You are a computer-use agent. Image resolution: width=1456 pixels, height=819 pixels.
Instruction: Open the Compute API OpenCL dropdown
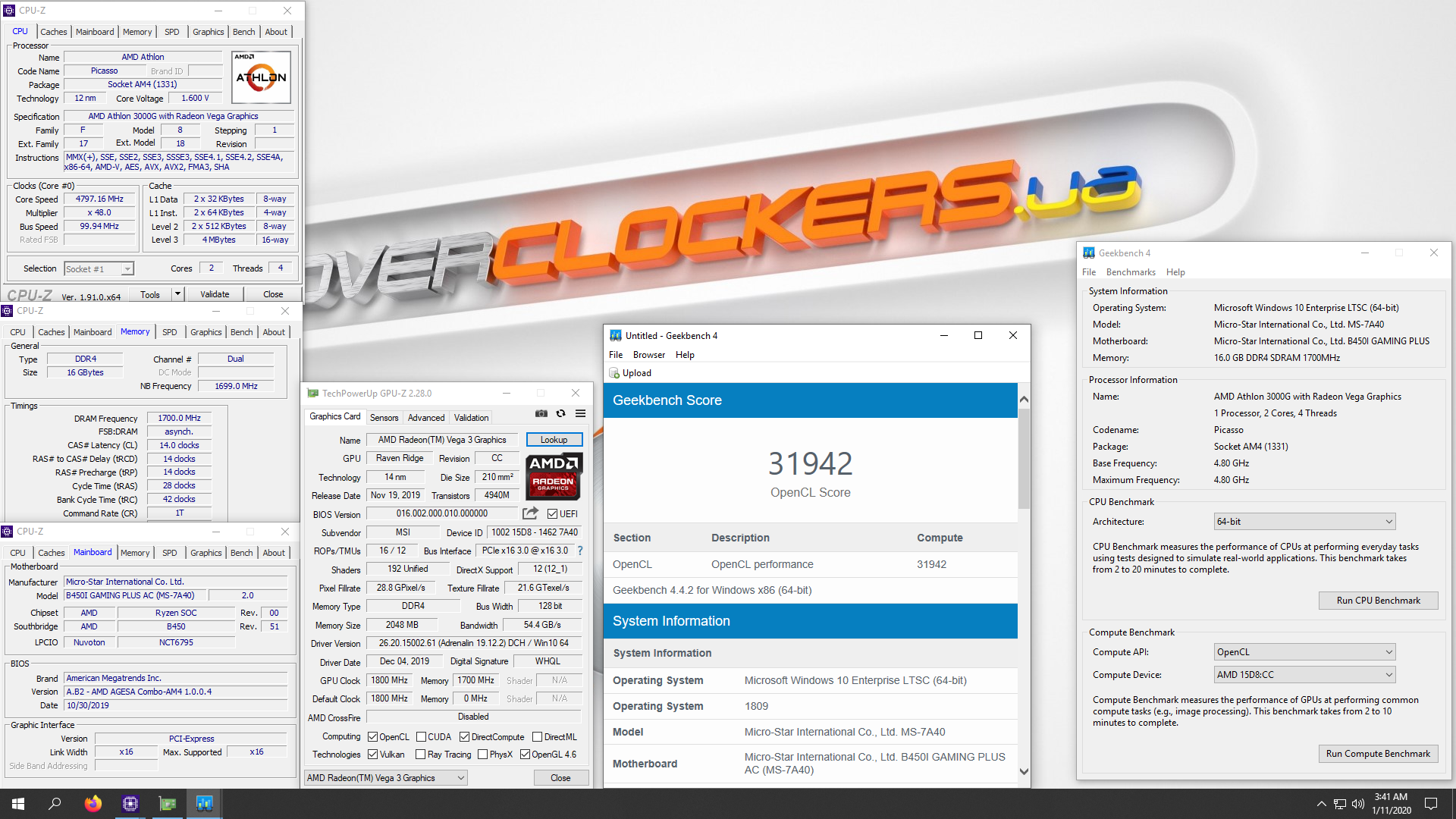[1304, 651]
